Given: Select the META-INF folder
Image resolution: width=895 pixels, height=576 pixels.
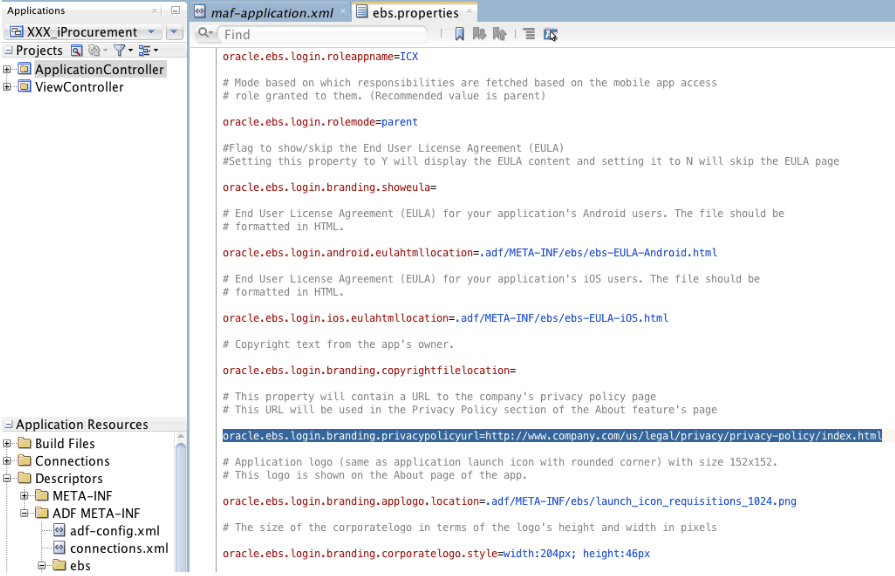Looking at the screenshot, I should point(82,496).
